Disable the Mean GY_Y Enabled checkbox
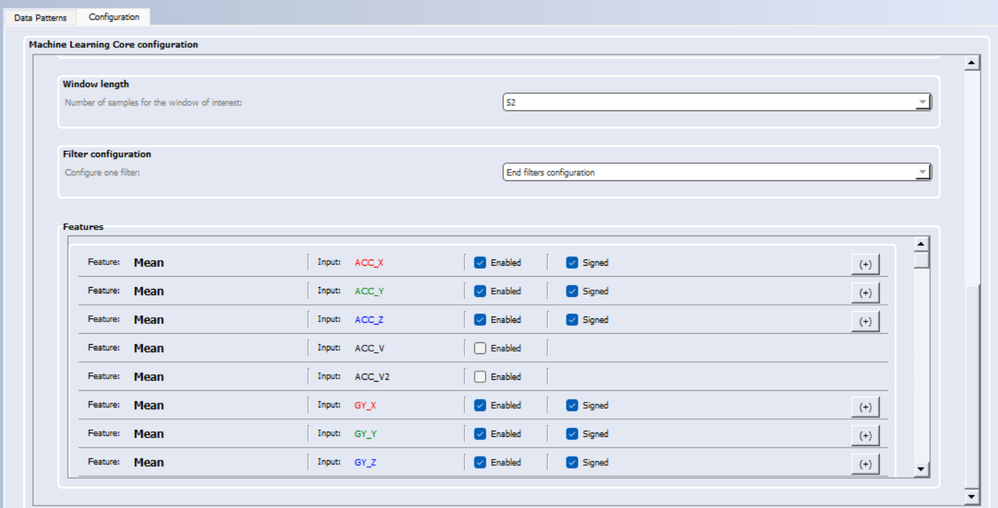The width and height of the screenshot is (998, 508). (480, 434)
